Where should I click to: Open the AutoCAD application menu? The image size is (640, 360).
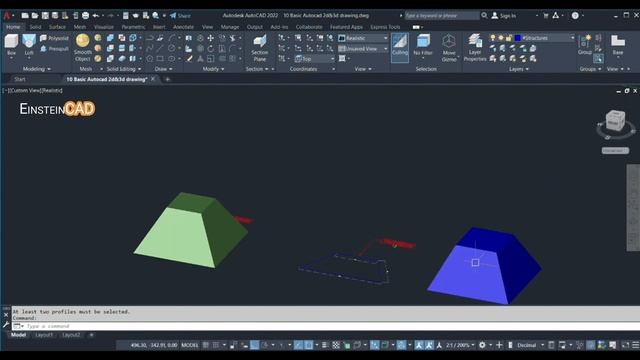7,16
